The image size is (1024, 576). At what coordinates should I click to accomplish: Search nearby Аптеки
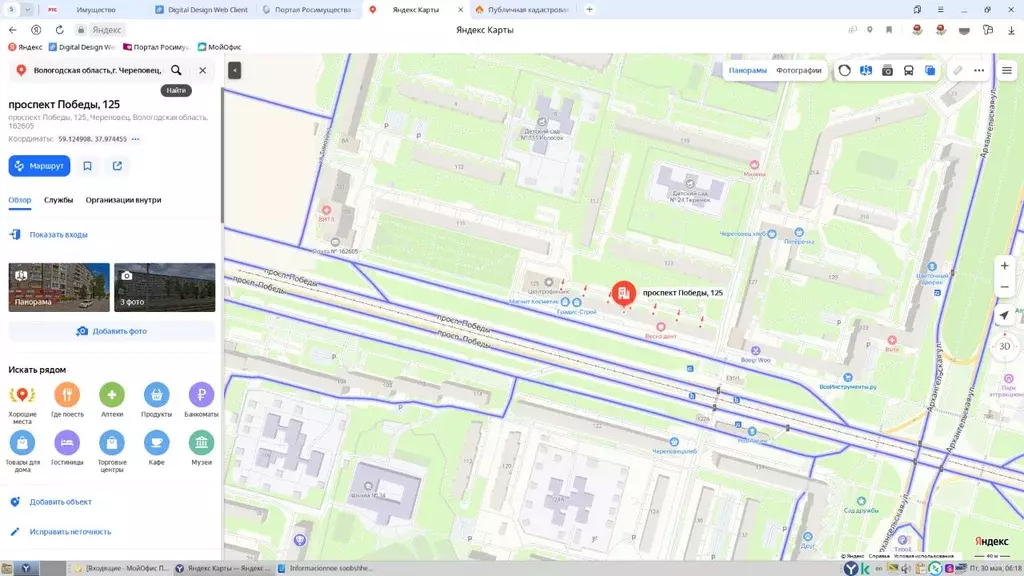coord(112,400)
